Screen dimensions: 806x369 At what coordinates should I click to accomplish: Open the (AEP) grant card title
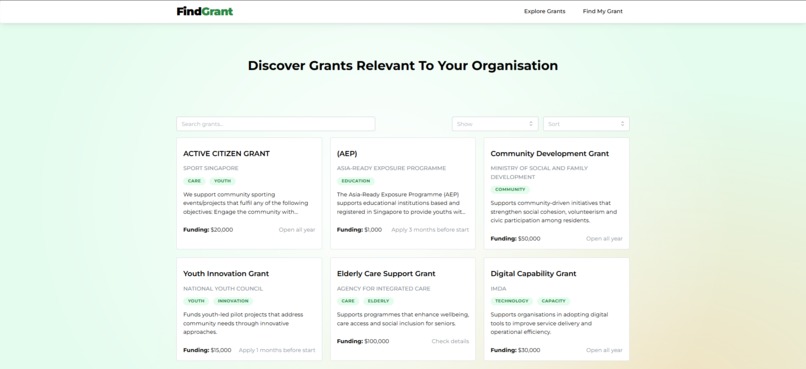pyautogui.click(x=347, y=154)
